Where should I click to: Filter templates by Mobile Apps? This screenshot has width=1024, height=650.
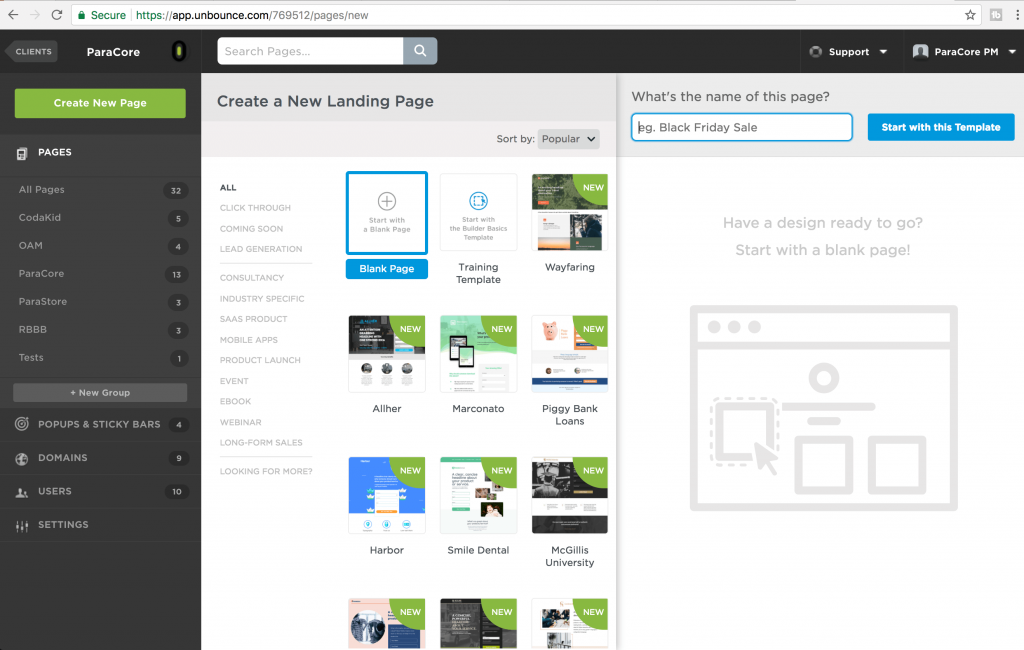249,340
